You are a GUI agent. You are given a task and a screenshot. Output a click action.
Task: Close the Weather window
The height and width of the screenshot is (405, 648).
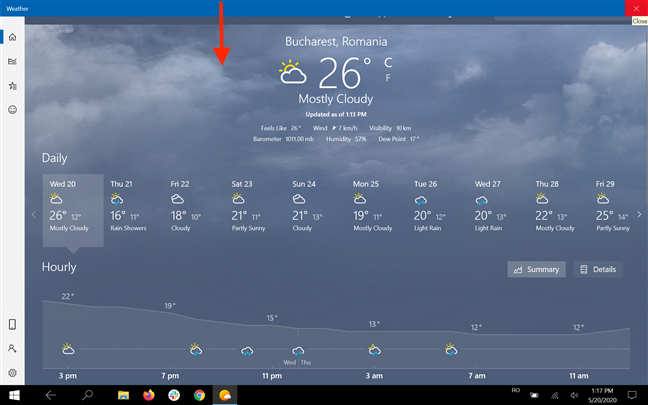point(636,8)
